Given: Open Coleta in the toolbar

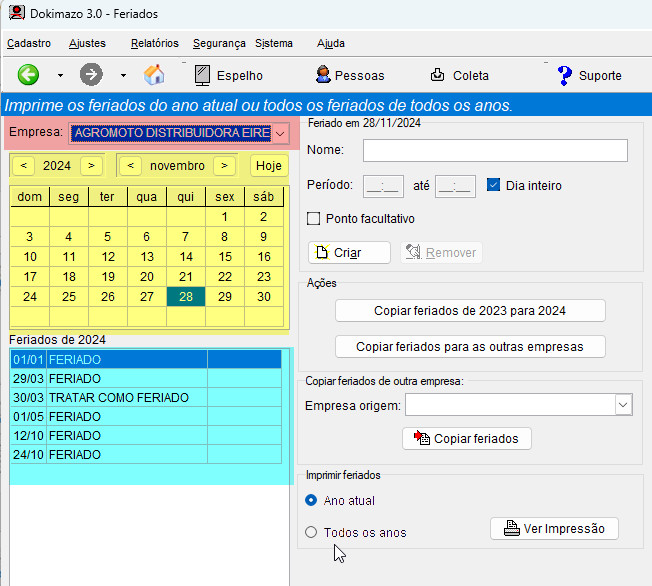Looking at the screenshot, I should tap(459, 75).
